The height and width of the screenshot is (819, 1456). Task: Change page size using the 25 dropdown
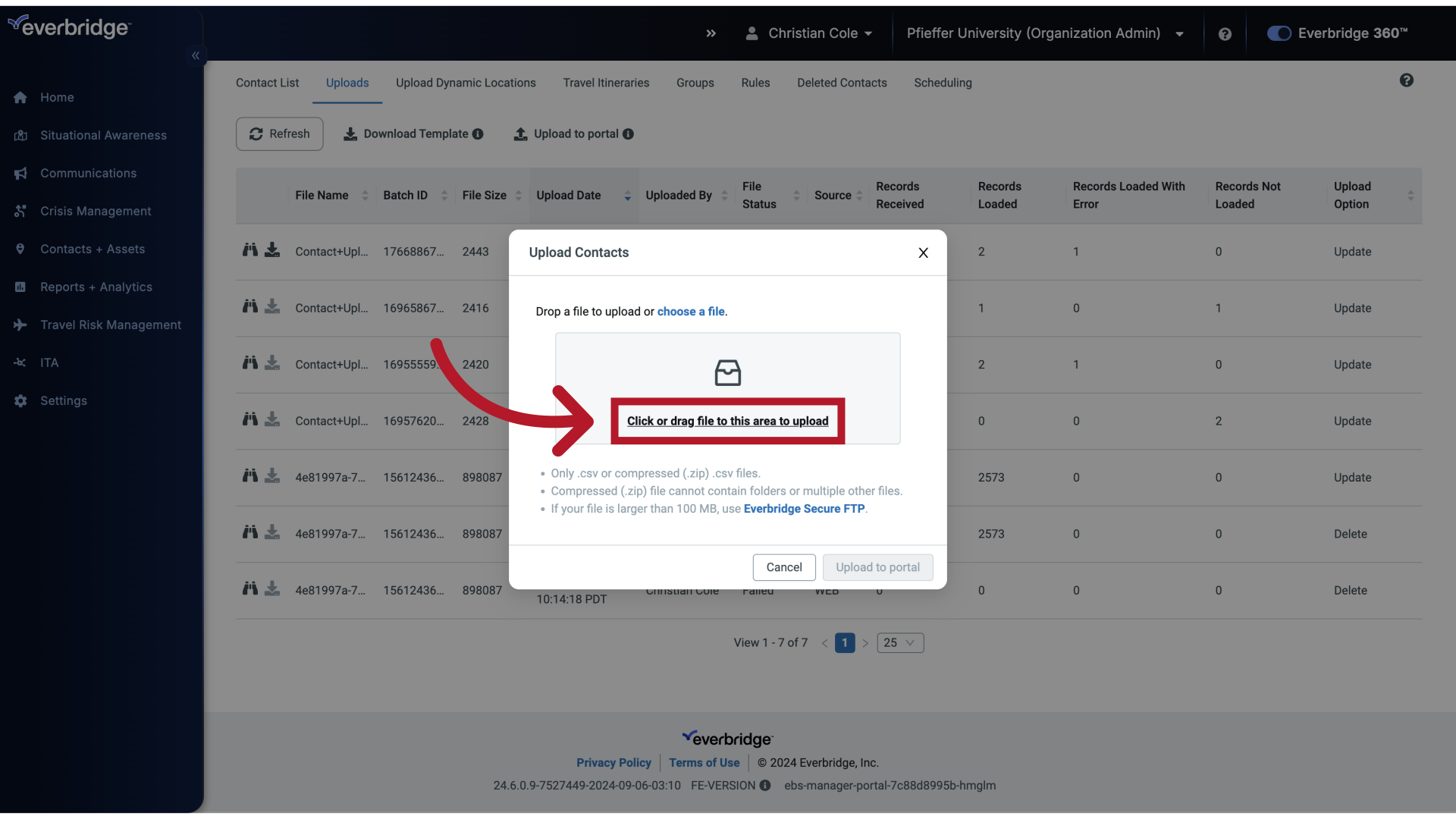click(899, 642)
